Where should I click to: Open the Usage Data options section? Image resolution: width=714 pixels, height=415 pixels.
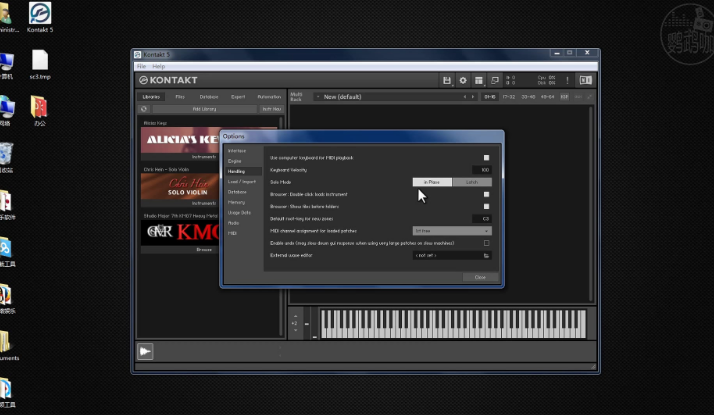240,213
